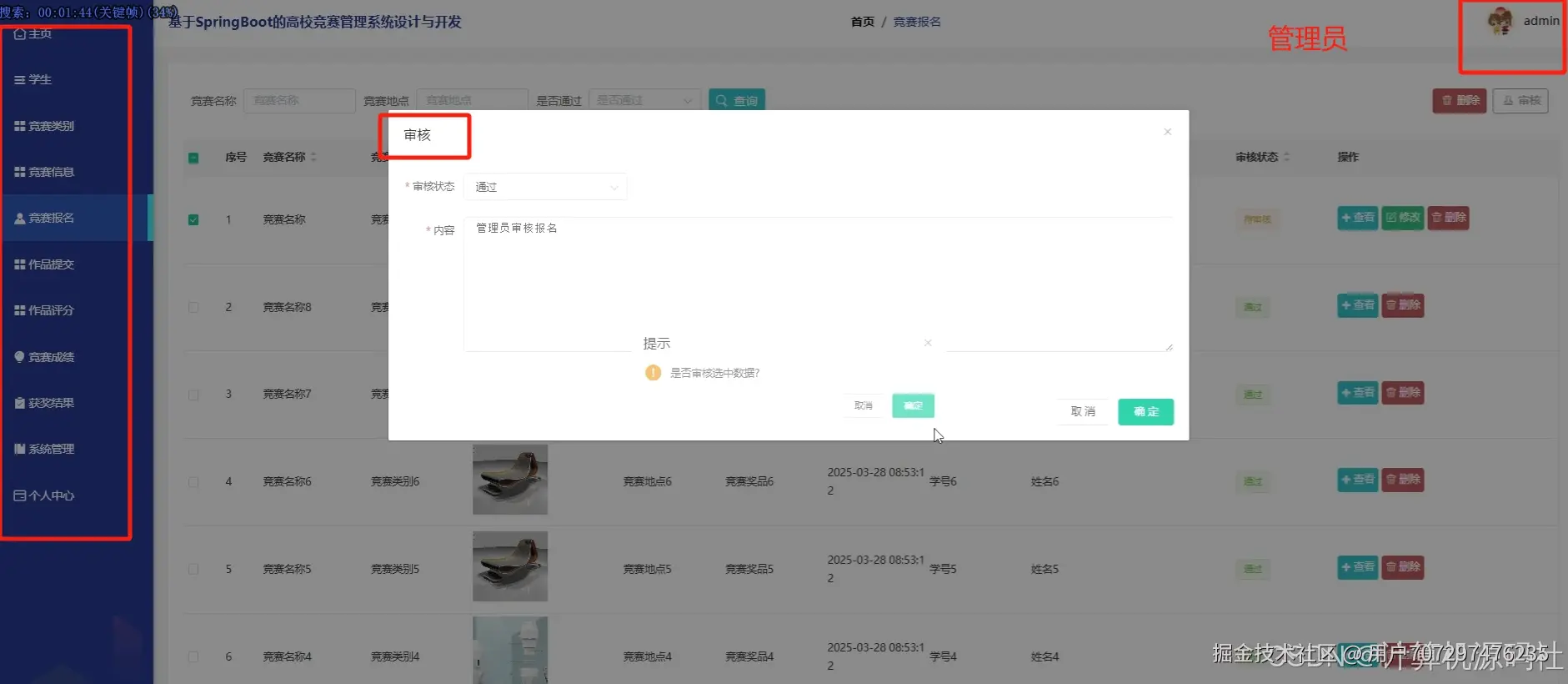Check the row 2 checkbox
The height and width of the screenshot is (684, 1568).
(x=193, y=307)
